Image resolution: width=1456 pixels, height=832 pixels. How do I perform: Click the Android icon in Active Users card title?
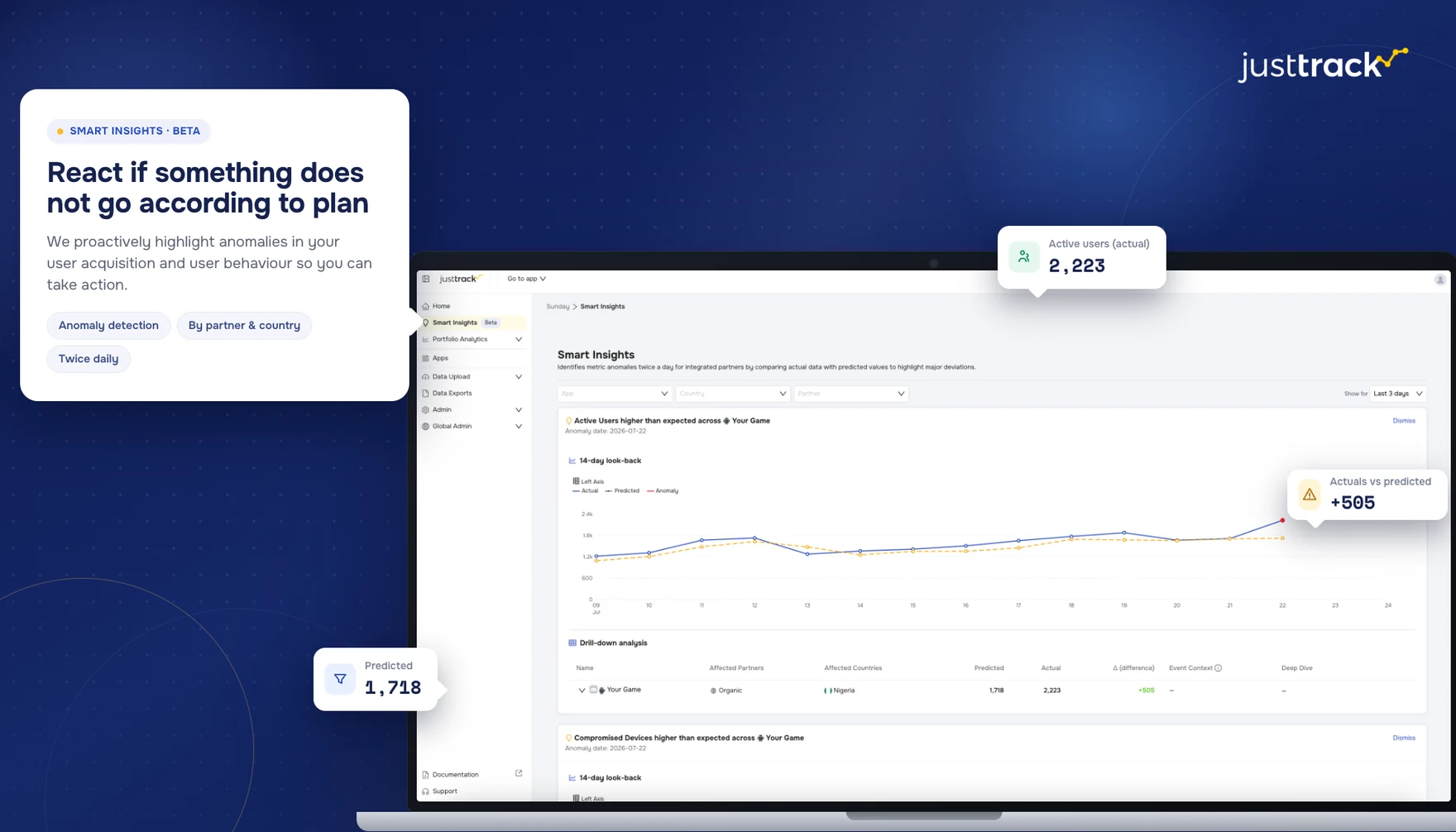(726, 421)
